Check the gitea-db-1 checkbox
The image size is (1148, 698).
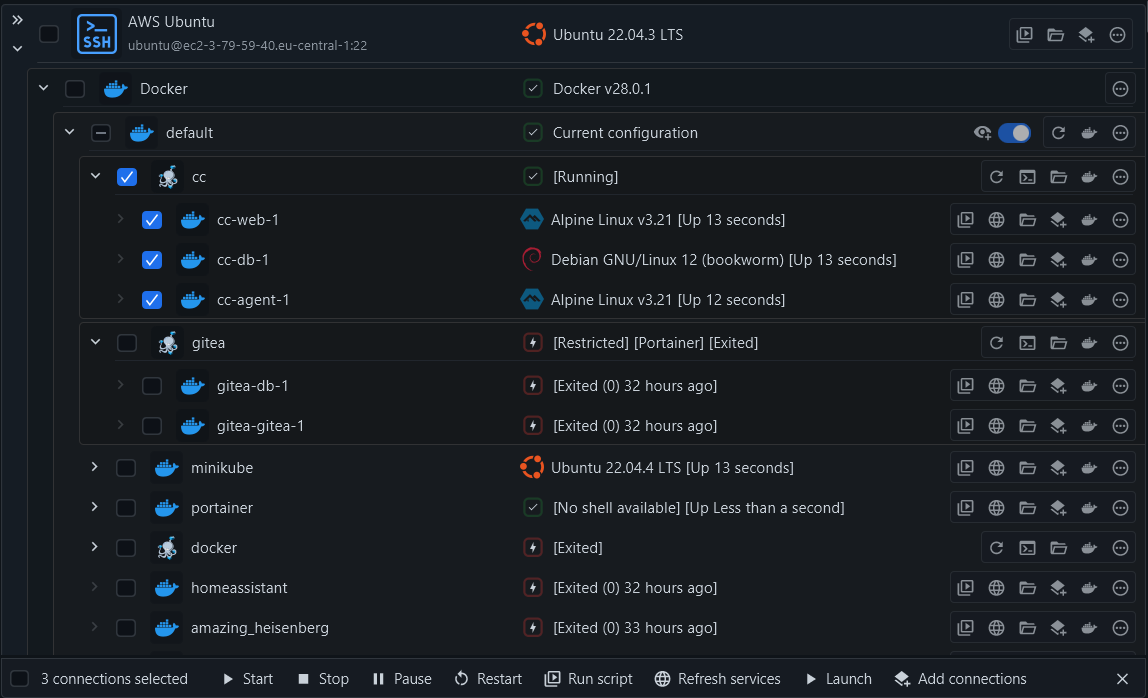[x=152, y=386]
